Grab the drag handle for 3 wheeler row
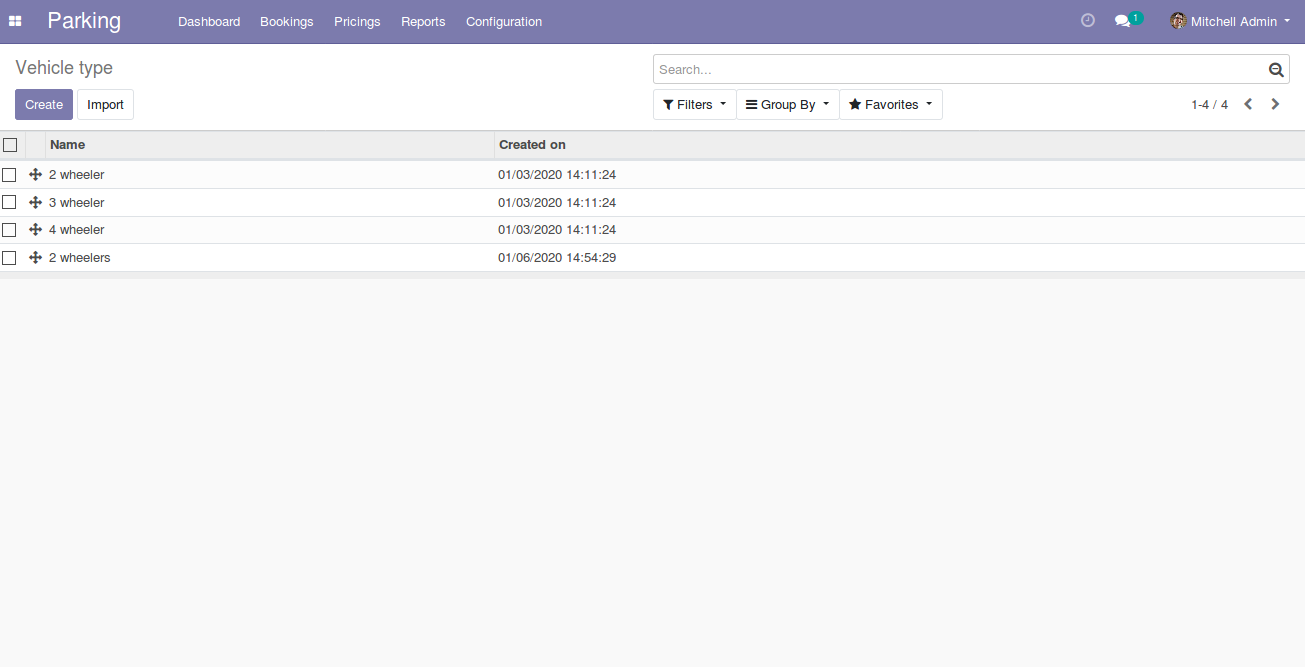The height and width of the screenshot is (667, 1305). click(36, 203)
